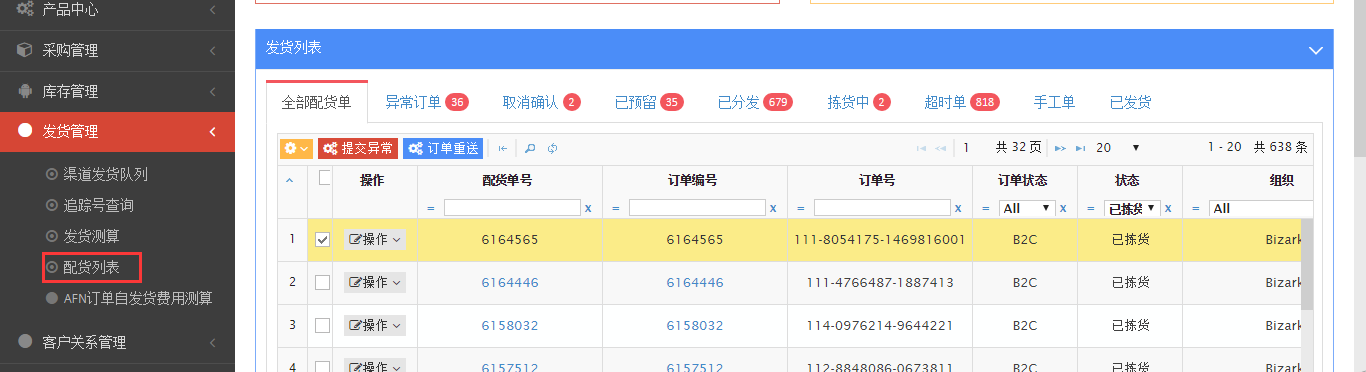This screenshot has height=372, width=1366.
Task: Check the checkbox for row 6158032
Action: (x=322, y=326)
